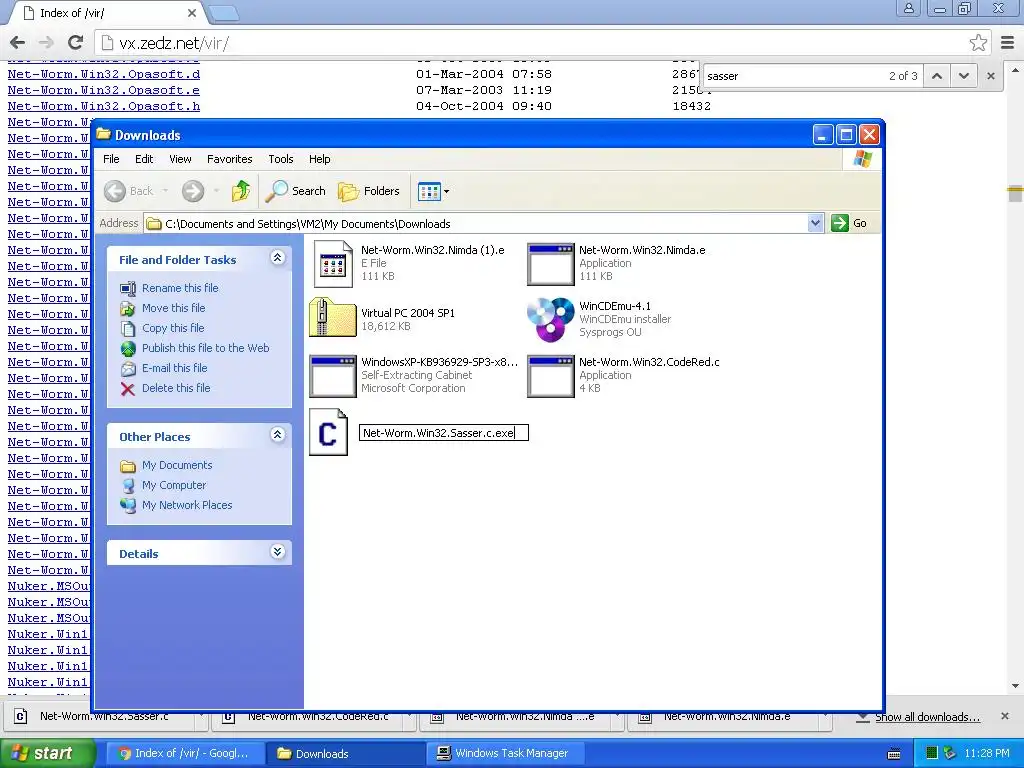Click the Downloads taskbar button
This screenshot has height=768, width=1024.
(x=345, y=753)
